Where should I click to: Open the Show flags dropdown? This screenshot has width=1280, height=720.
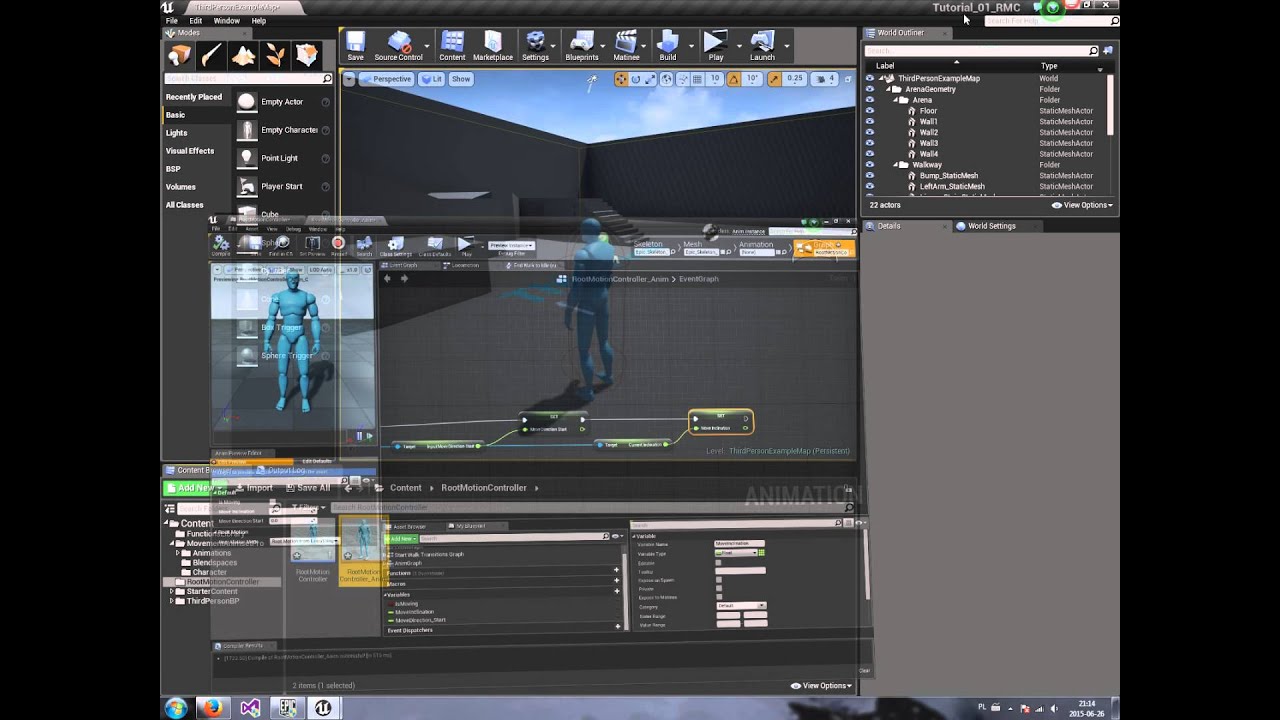[460, 79]
